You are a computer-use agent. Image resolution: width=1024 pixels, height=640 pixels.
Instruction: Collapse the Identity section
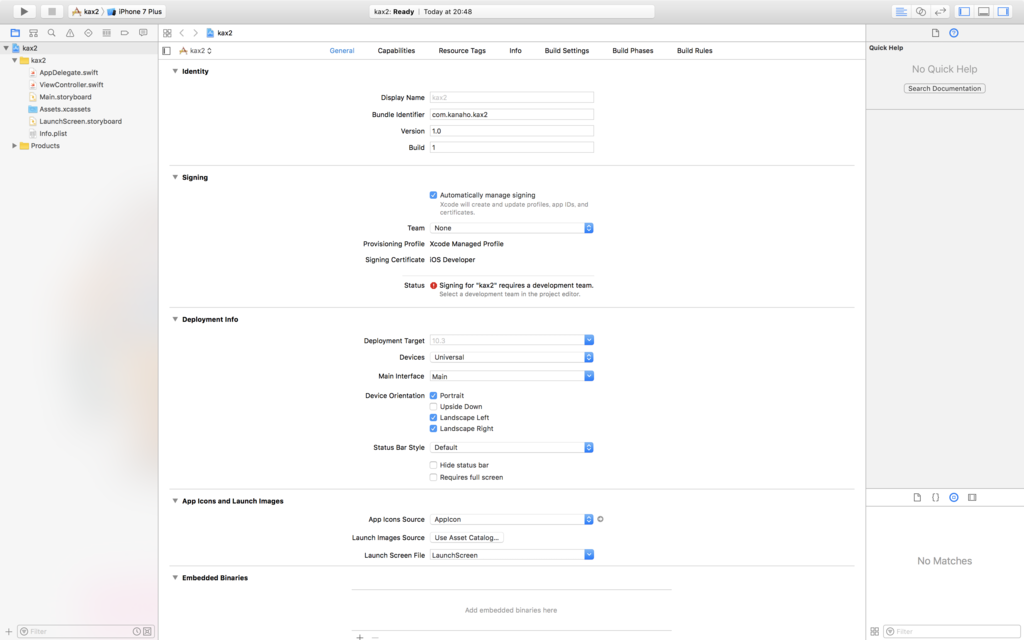coord(175,71)
